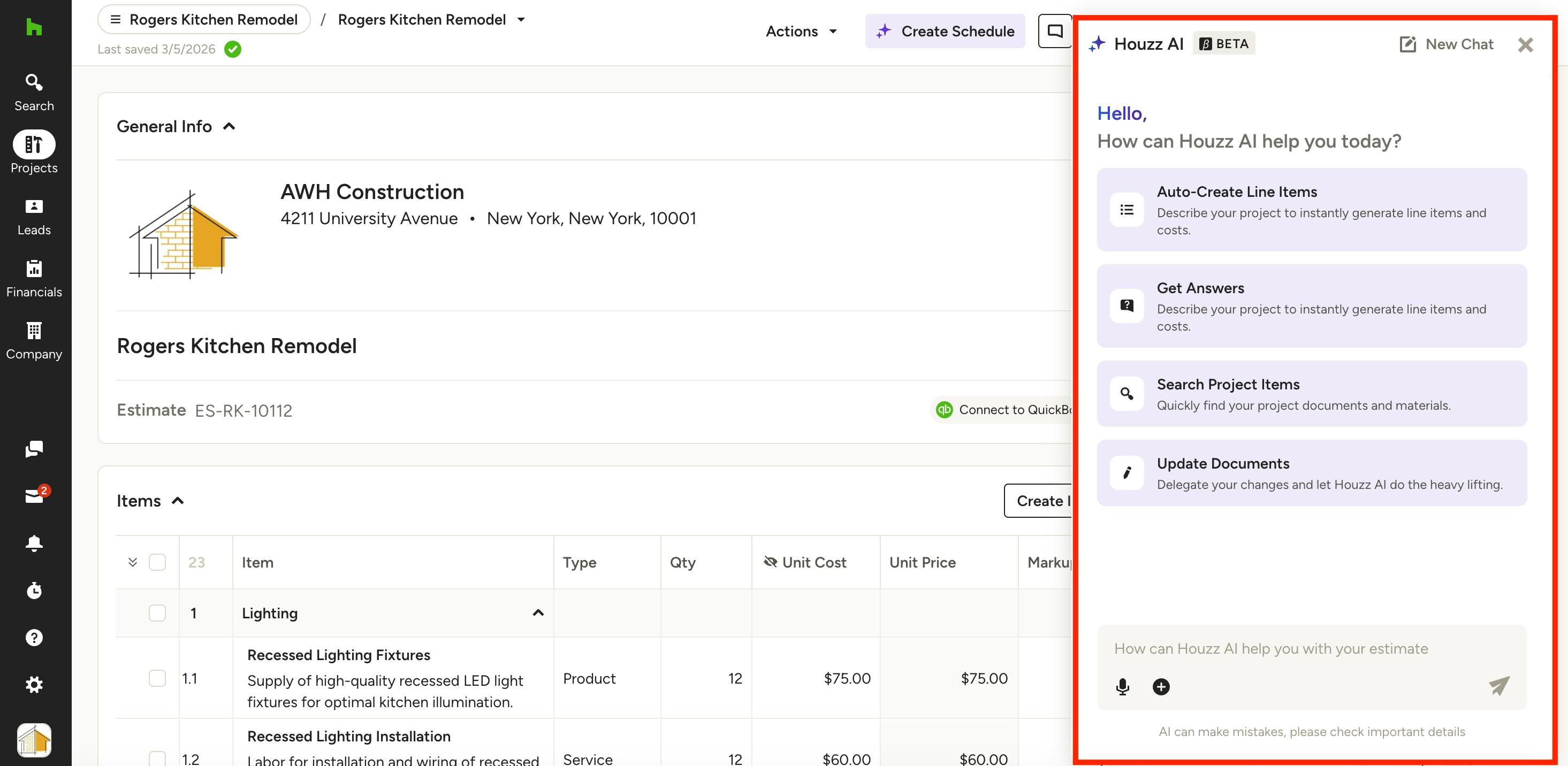Click the hidden Unit Cost eye icon
The width and height of the screenshot is (1568, 766).
[x=770, y=562]
